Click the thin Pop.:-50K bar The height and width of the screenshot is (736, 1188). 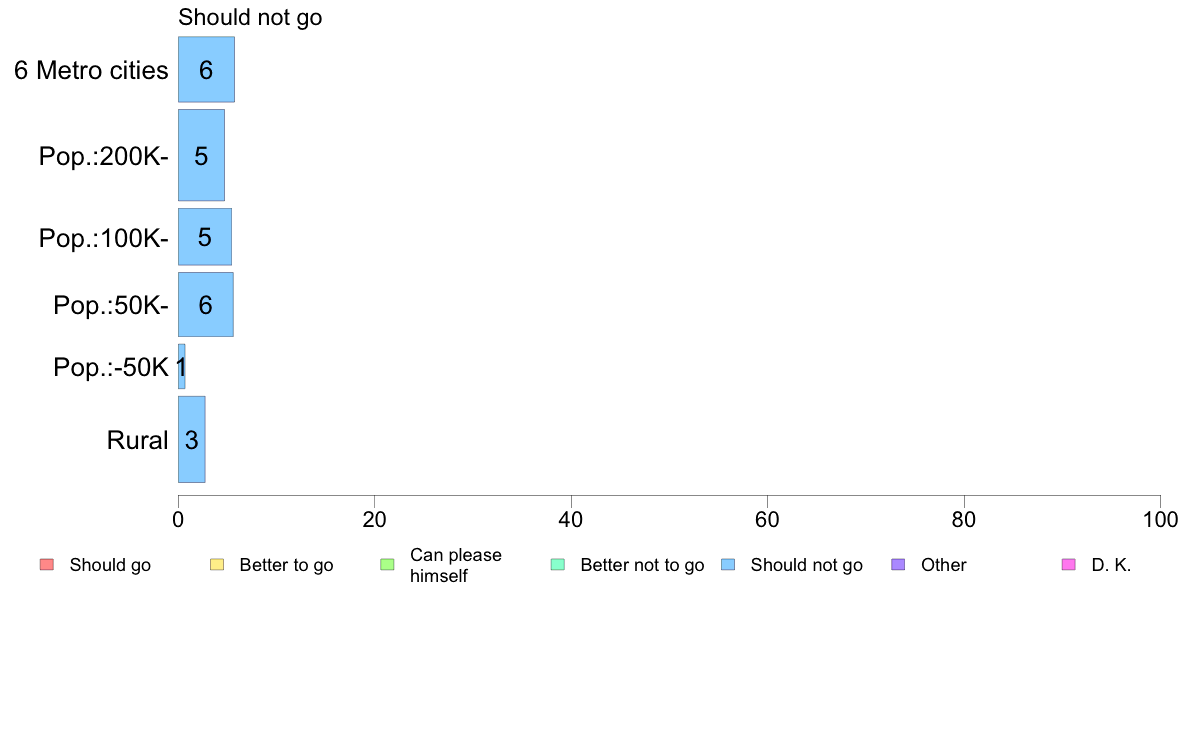point(182,367)
